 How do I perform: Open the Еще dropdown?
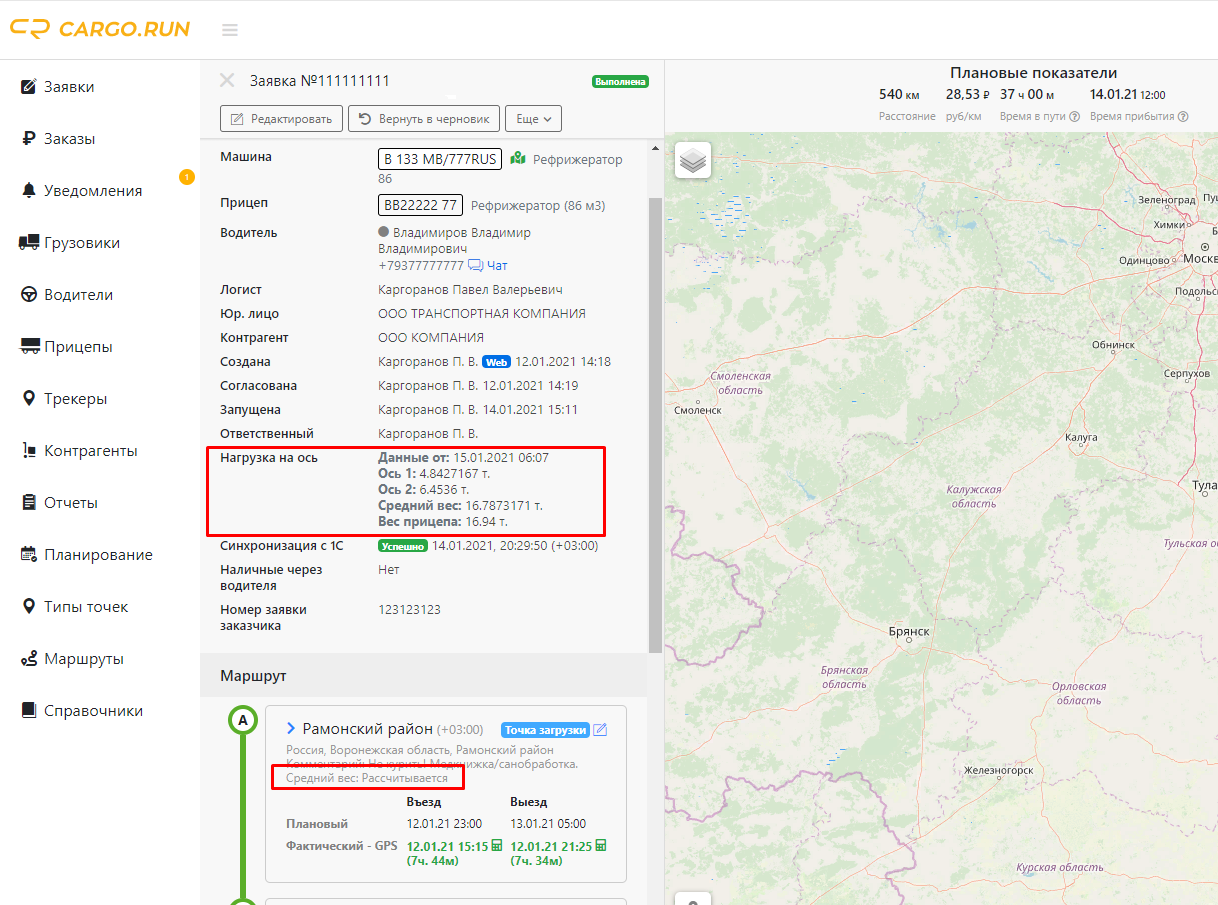coord(533,118)
